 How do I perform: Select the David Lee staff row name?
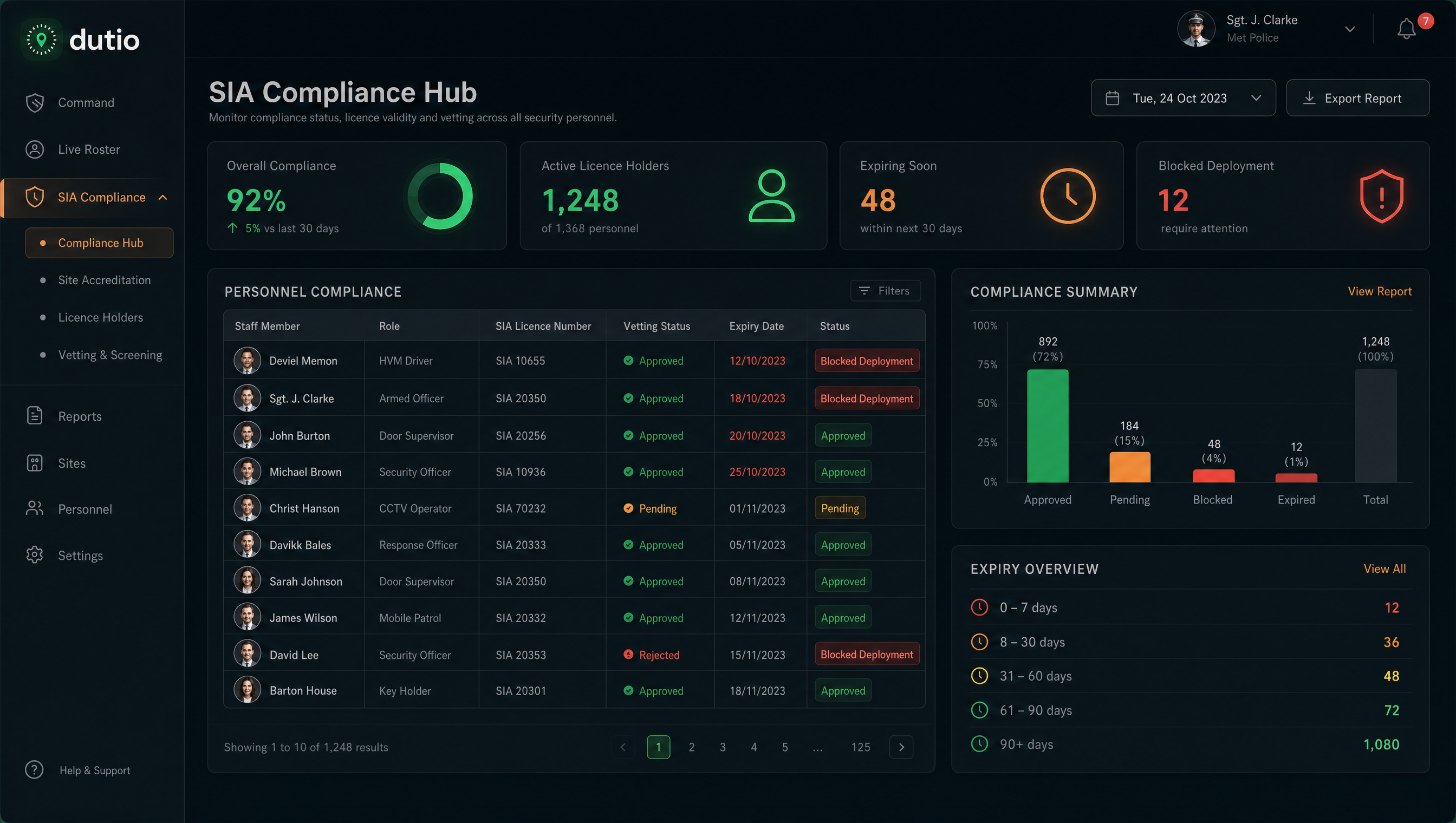click(294, 655)
